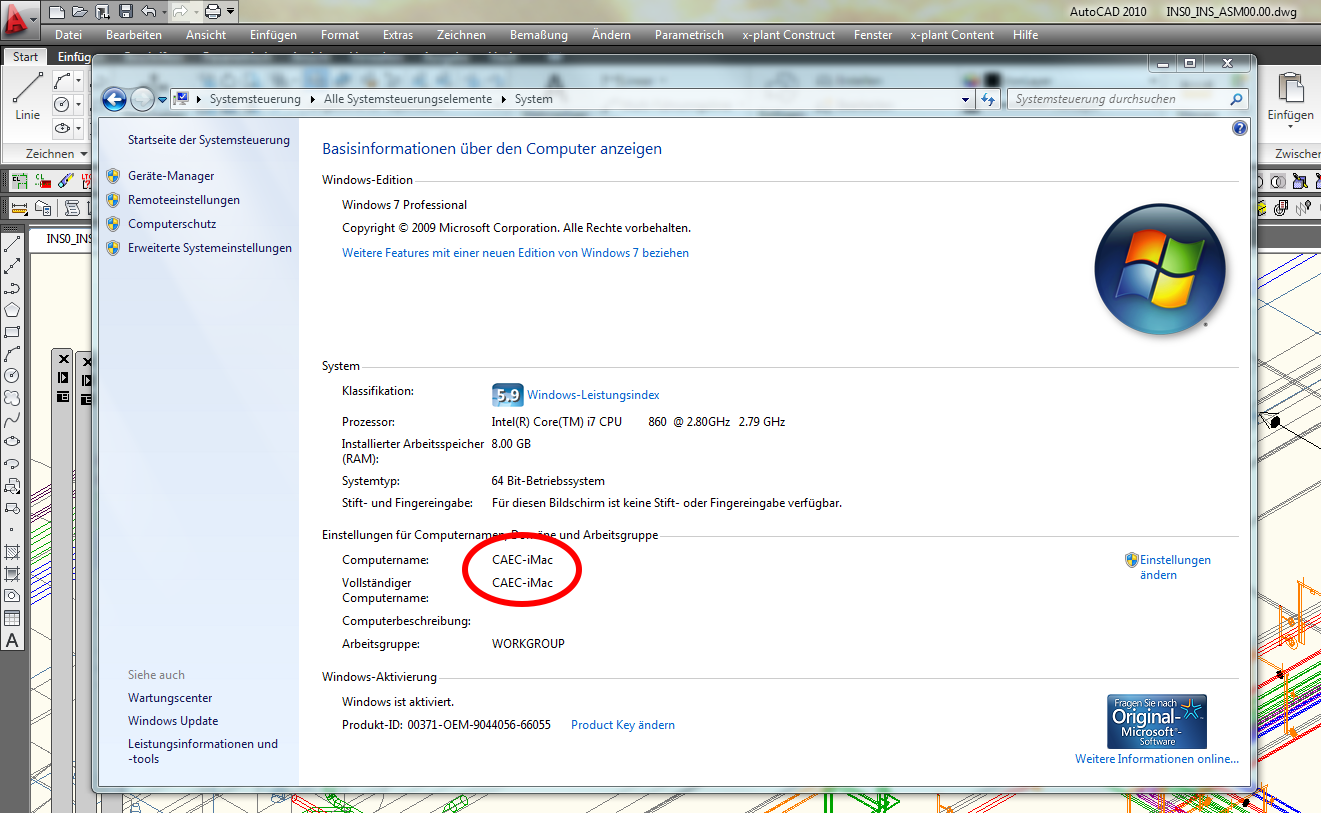Click Einstellungen ändern link
The width and height of the screenshot is (1321, 813).
pyautogui.click(x=1175, y=567)
